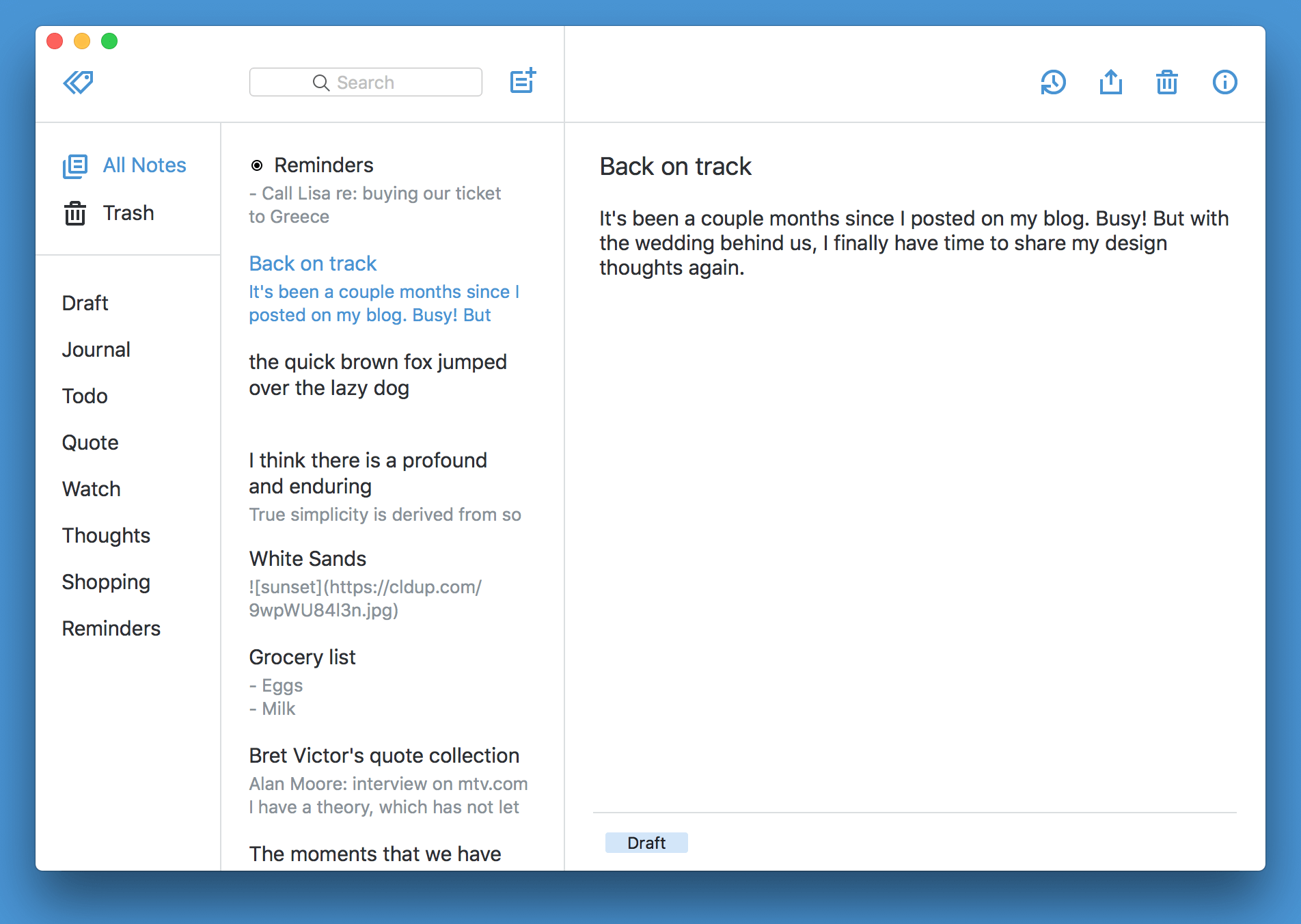Click the search magnifier in the search field
1301x924 pixels.
[x=321, y=82]
